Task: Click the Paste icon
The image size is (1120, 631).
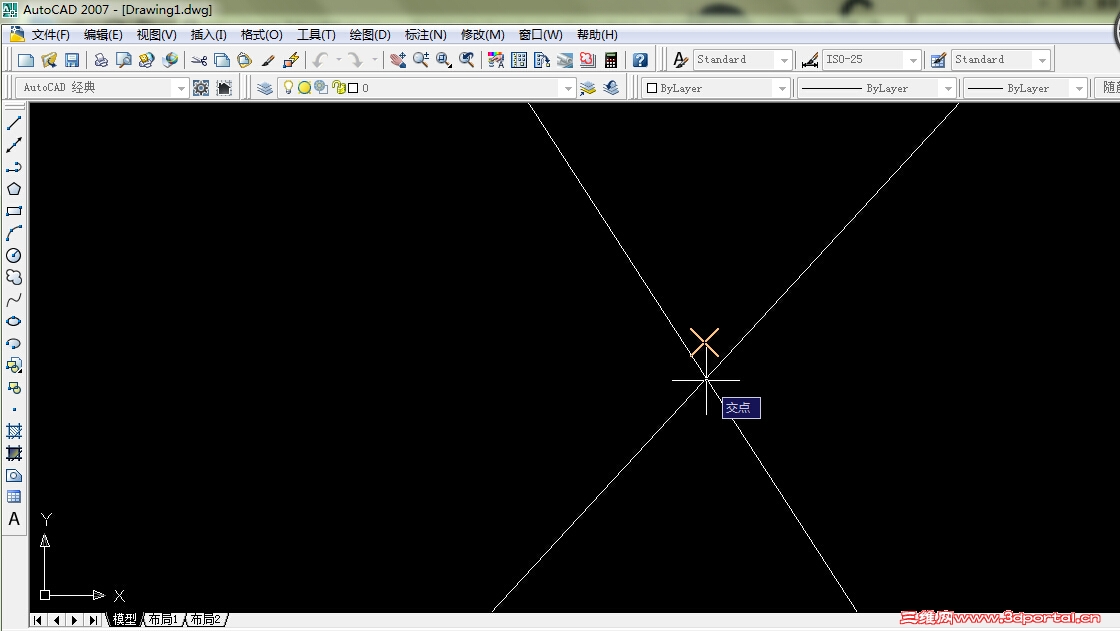Action: (245, 60)
